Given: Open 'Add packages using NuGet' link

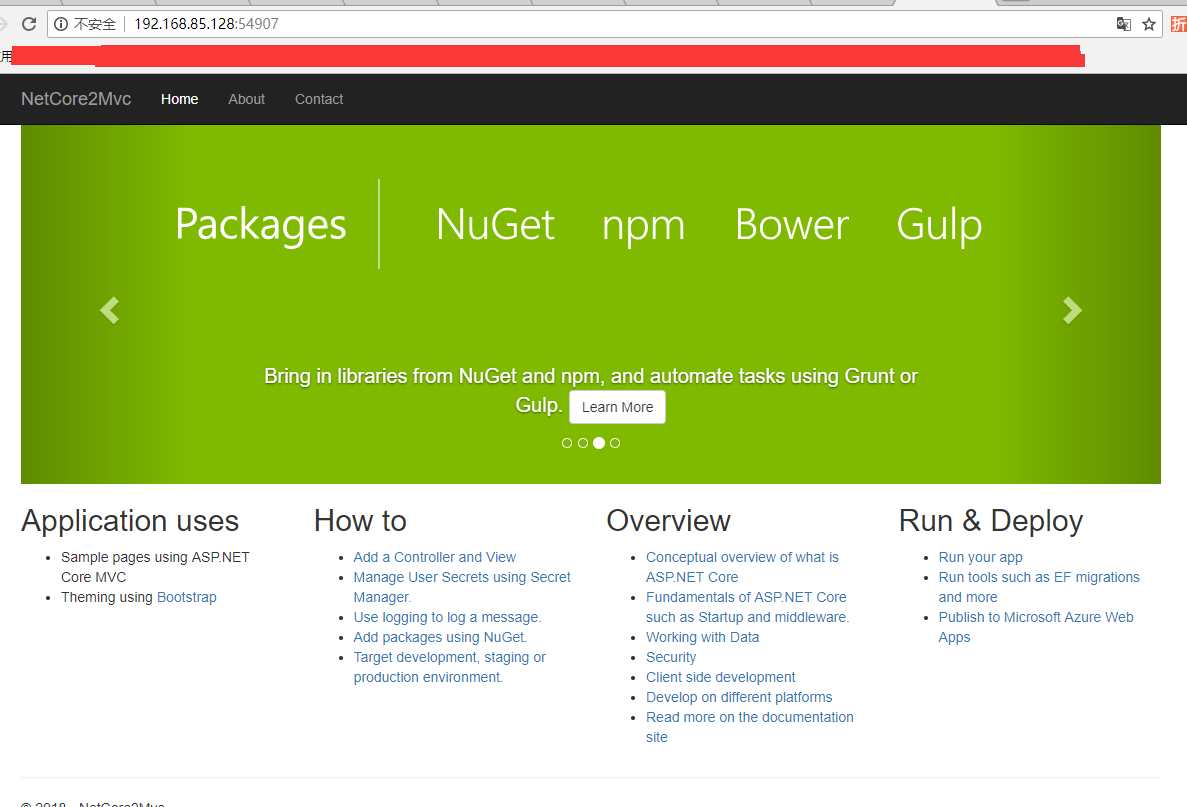Looking at the screenshot, I should click(441, 637).
